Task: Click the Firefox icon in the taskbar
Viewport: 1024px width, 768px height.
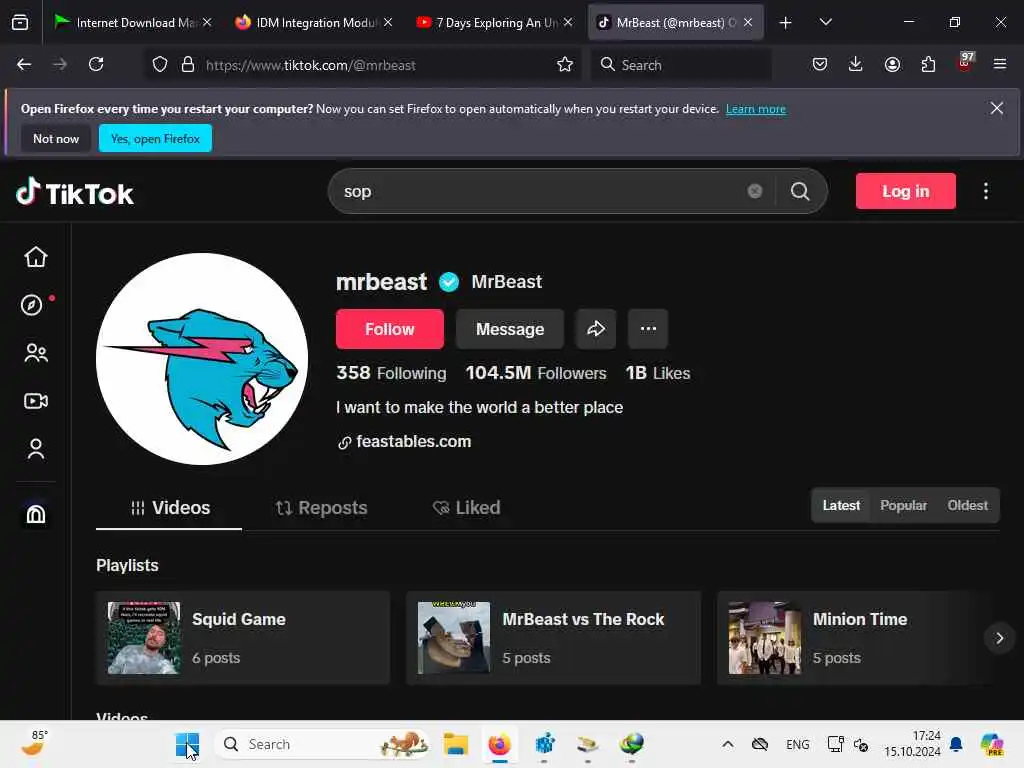Action: pos(499,744)
